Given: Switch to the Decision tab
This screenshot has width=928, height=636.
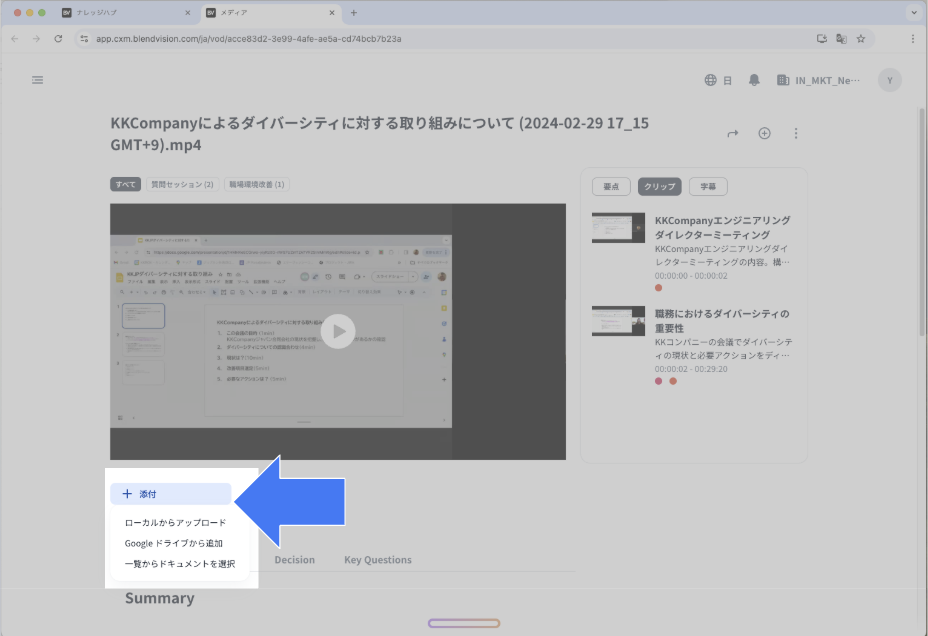Looking at the screenshot, I should [295, 560].
